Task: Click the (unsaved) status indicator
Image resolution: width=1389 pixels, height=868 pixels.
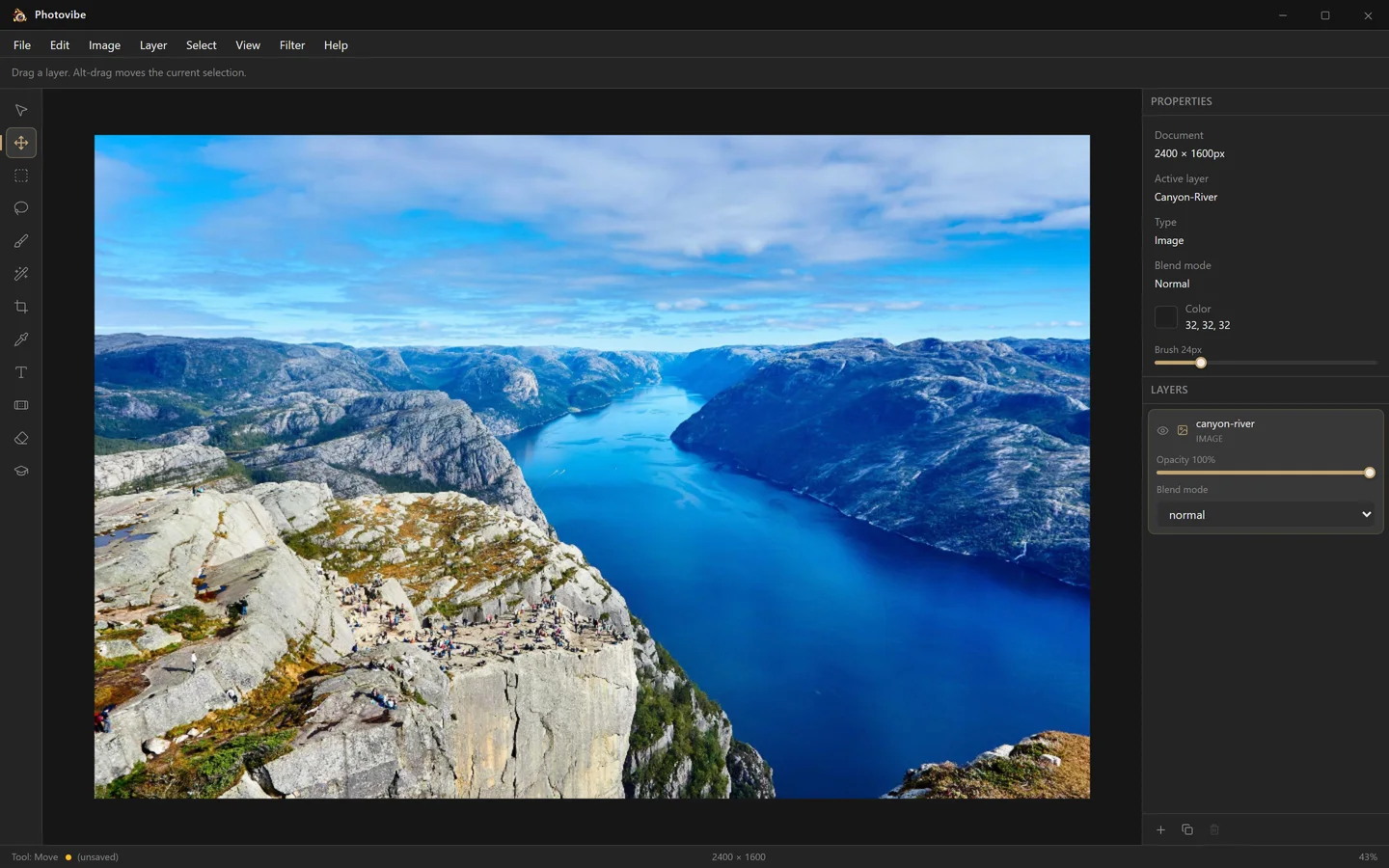Action: pyautogui.click(x=97, y=856)
